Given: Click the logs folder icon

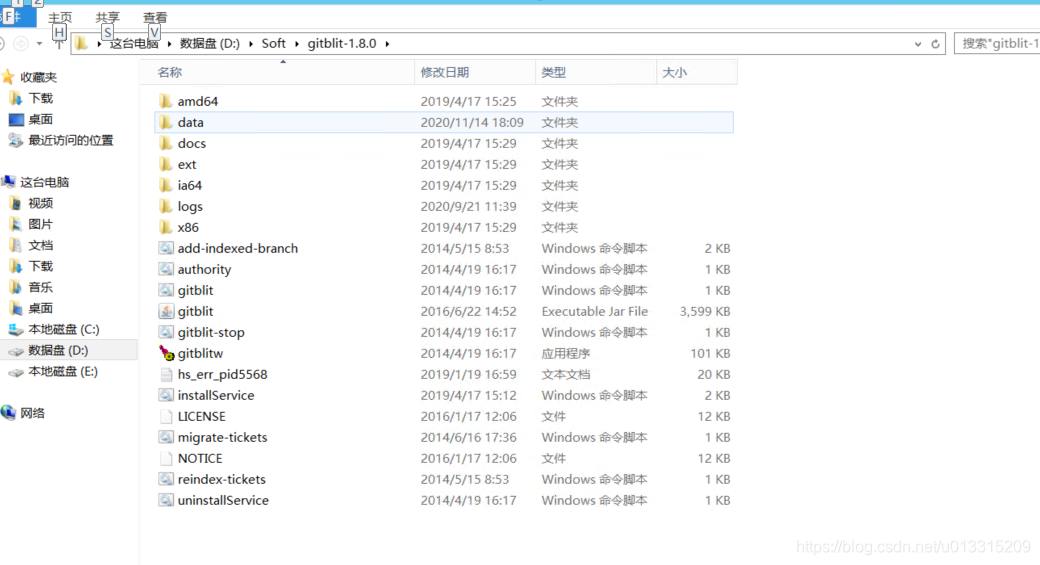Looking at the screenshot, I should [x=166, y=206].
